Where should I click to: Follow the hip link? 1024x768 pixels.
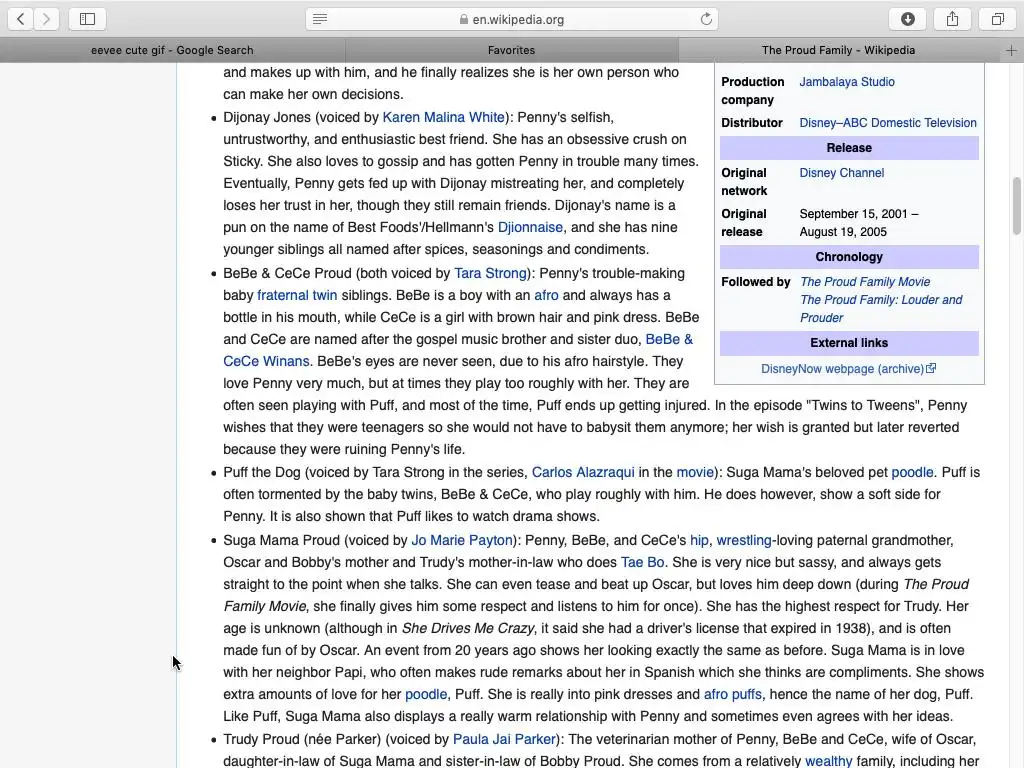699,540
